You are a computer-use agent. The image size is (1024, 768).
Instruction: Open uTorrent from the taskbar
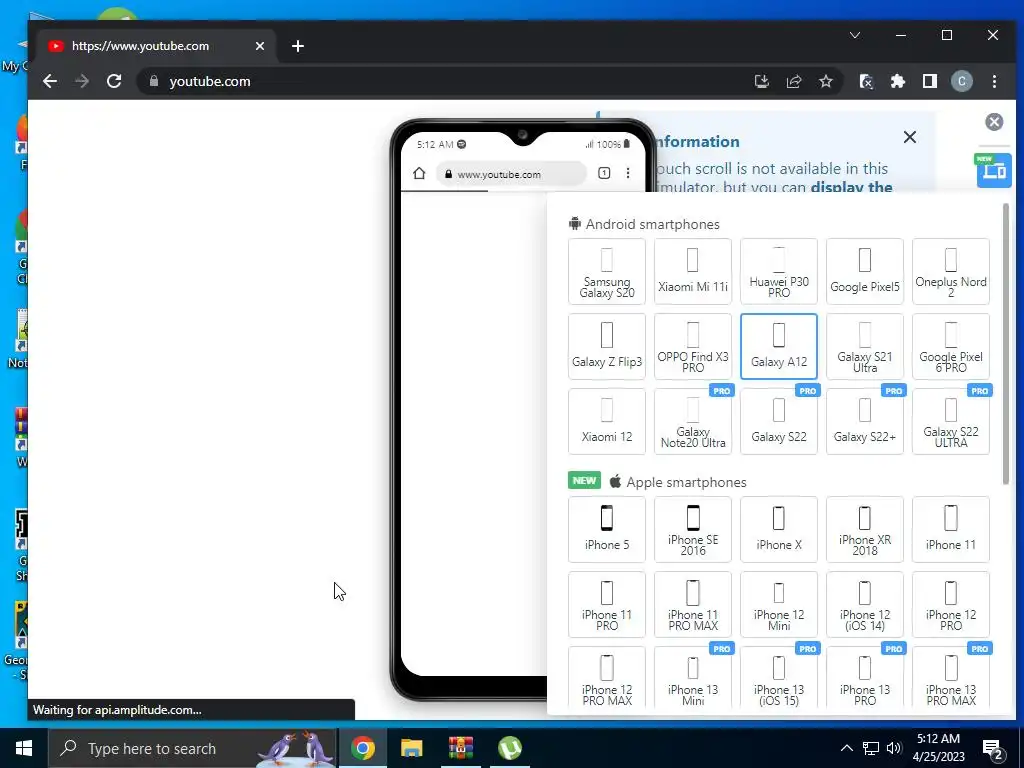tap(509, 748)
